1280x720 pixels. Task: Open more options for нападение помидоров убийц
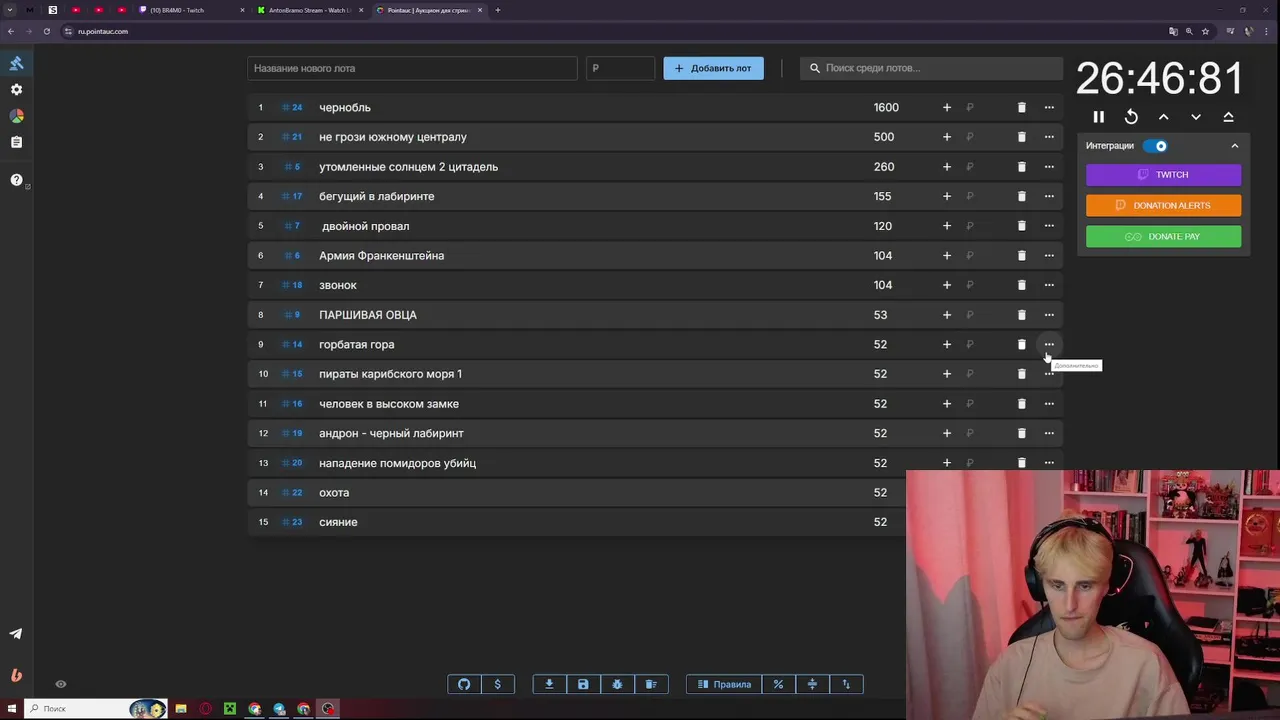point(1049,463)
